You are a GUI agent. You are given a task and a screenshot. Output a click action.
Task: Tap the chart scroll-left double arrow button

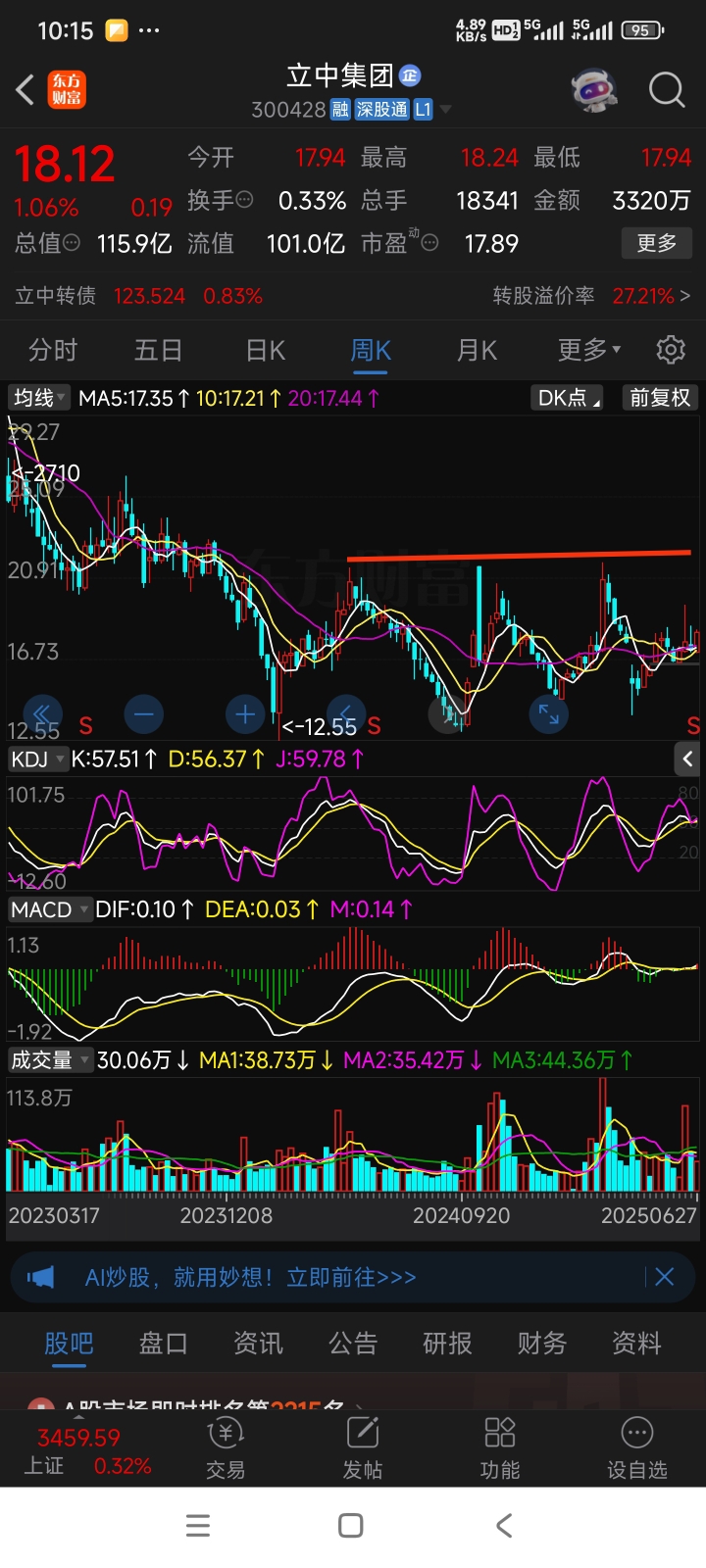pyautogui.click(x=42, y=714)
